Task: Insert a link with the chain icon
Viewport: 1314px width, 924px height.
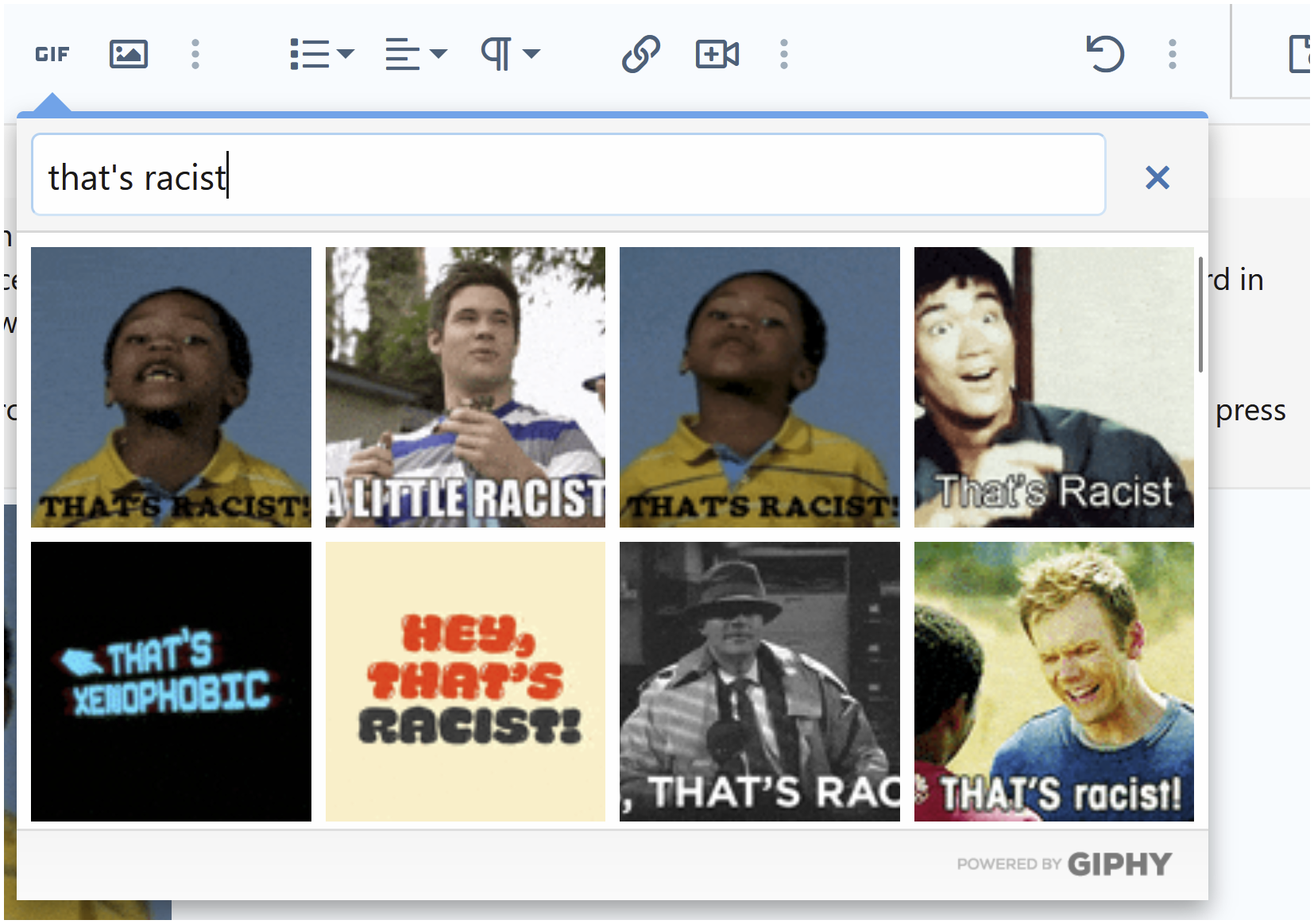Action: tap(641, 54)
